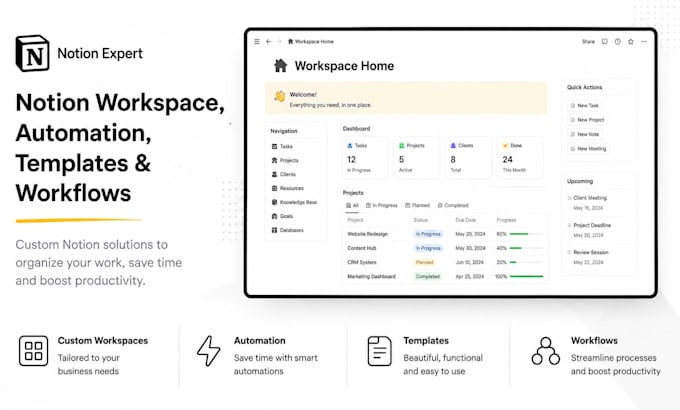The height and width of the screenshot is (410, 680).
Task: Click the 100% progress bar for Marketing Dashboard
Action: pos(526,276)
